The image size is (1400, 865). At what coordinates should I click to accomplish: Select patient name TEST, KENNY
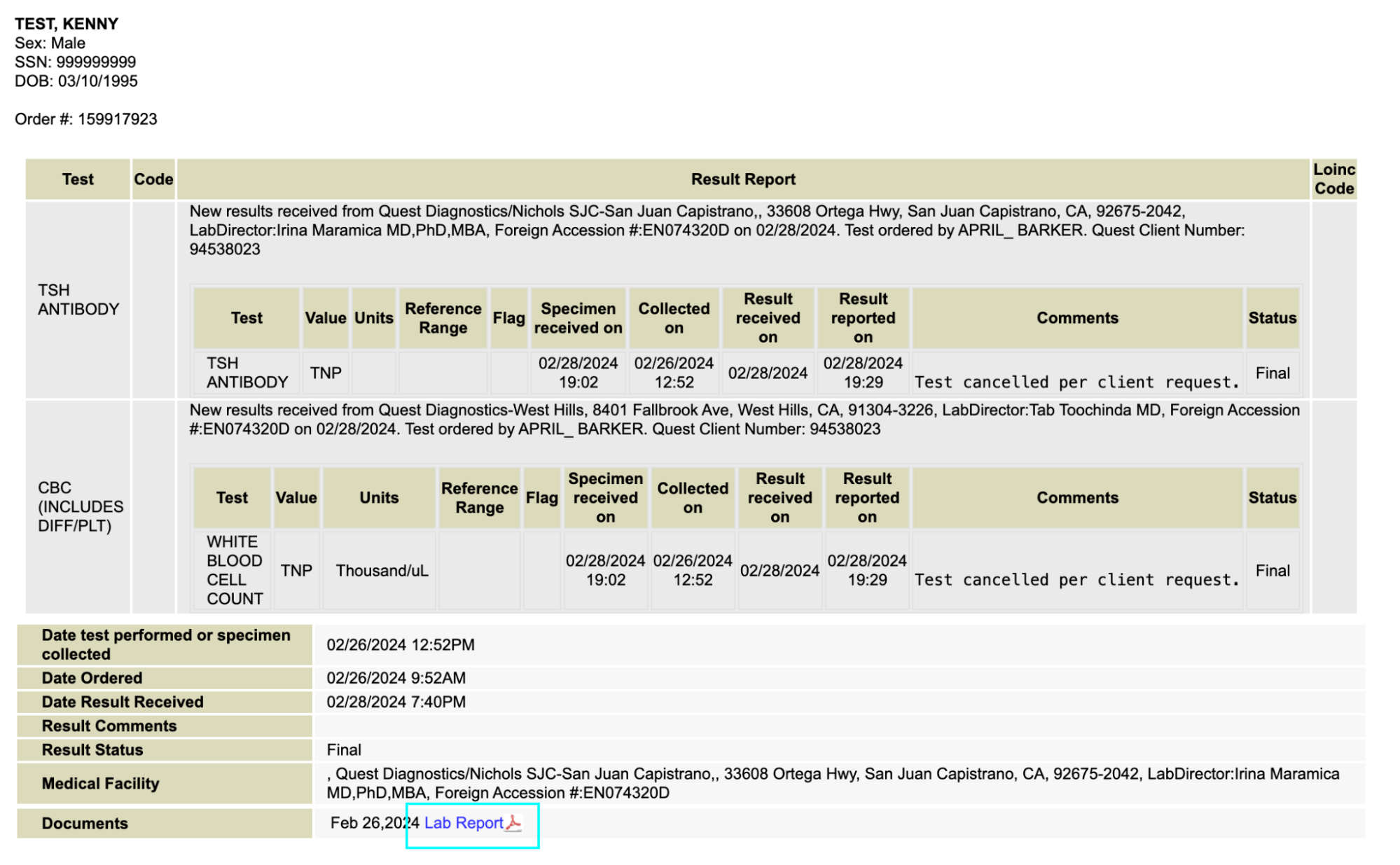67,24
